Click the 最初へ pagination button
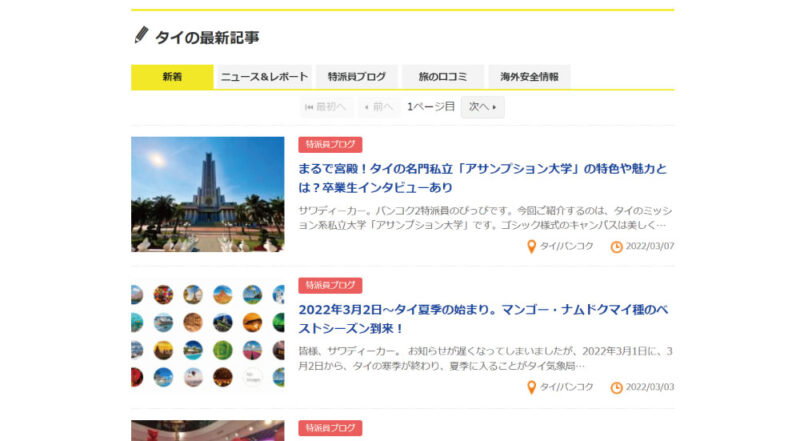 (326, 107)
